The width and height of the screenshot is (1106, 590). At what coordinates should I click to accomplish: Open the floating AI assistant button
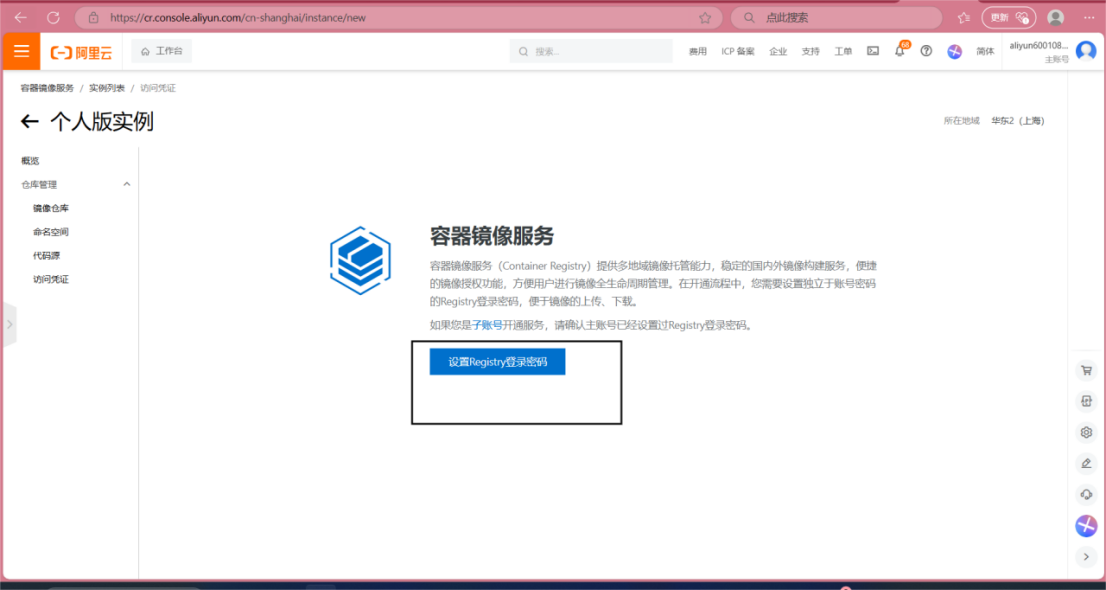pyautogui.click(x=1086, y=526)
